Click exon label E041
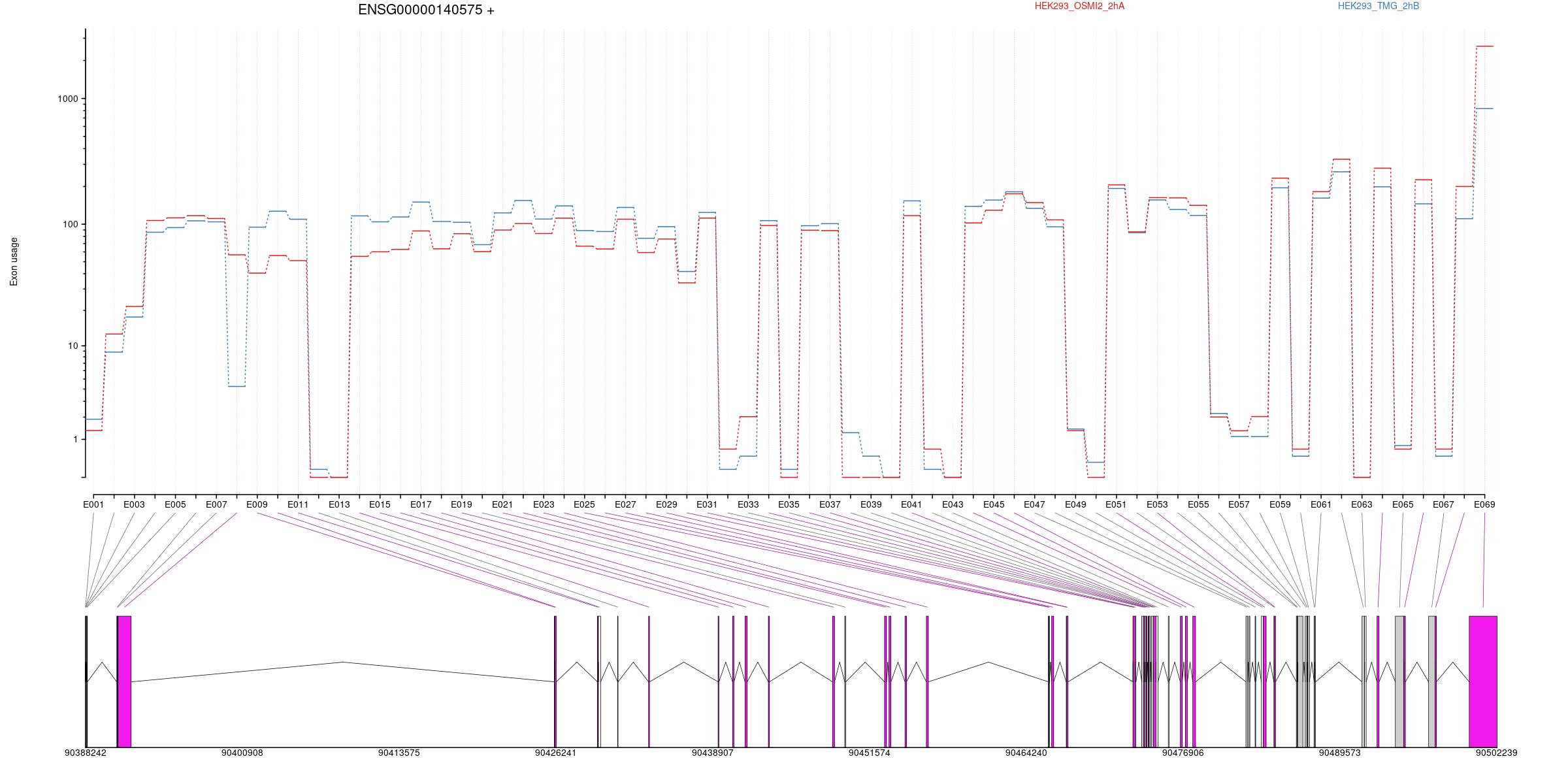Image resolution: width=1568 pixels, height=784 pixels. (x=911, y=504)
